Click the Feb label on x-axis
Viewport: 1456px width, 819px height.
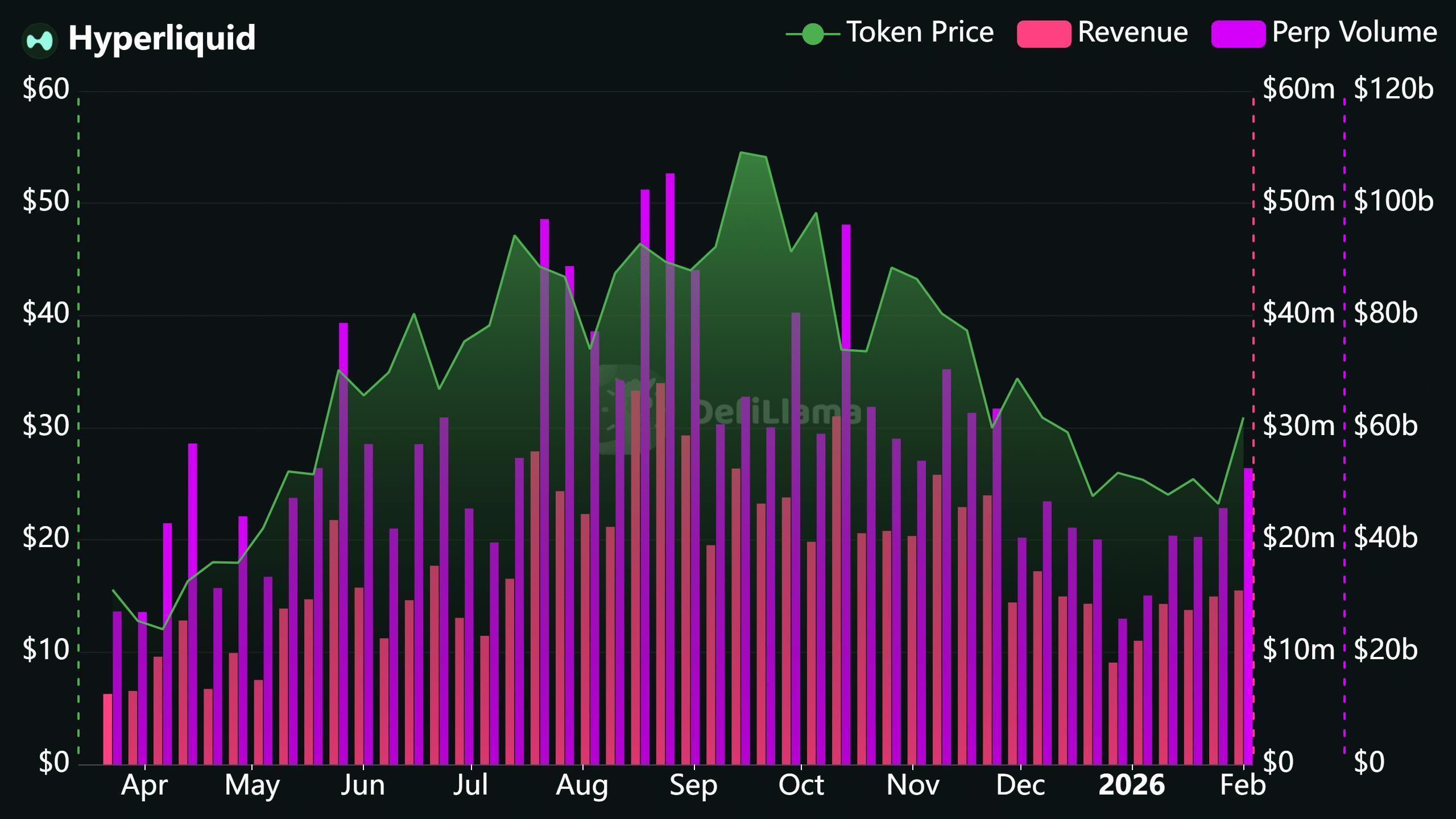(1243, 785)
